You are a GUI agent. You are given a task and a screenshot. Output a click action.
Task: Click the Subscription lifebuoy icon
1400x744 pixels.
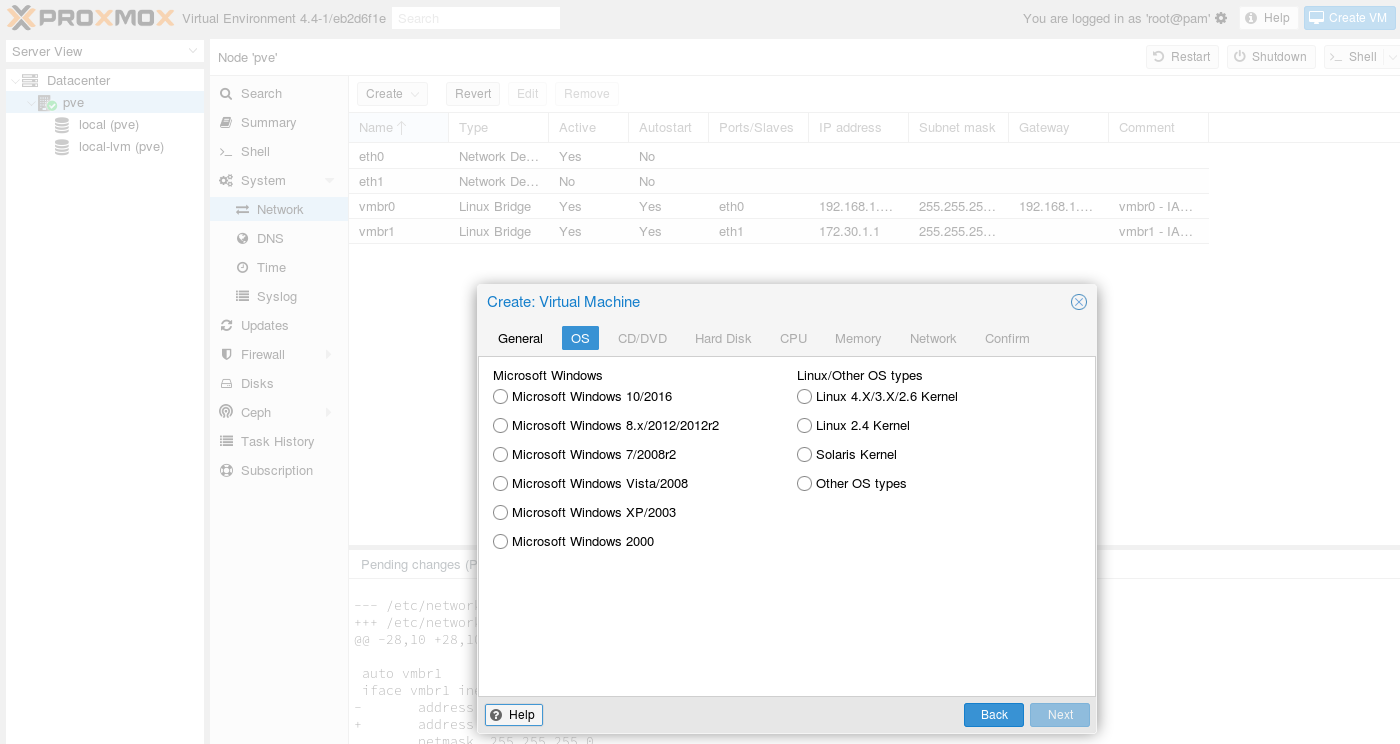click(x=226, y=471)
